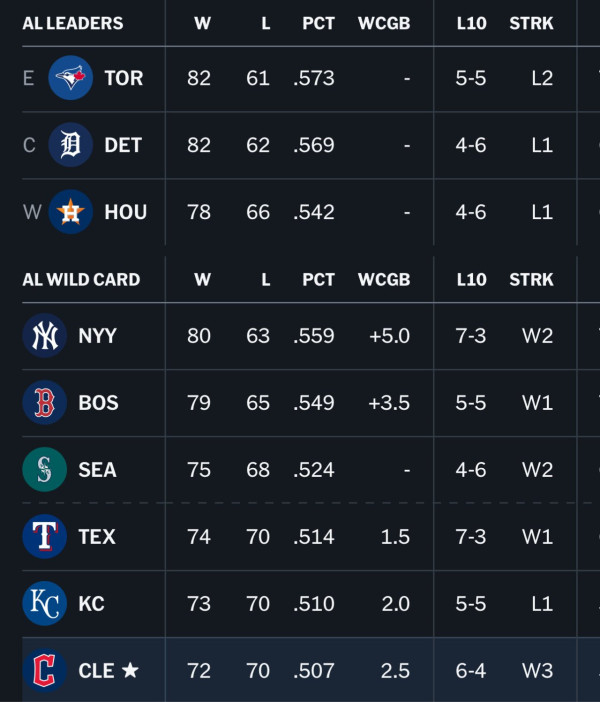The width and height of the screenshot is (600, 702).
Task: Click the Kansas City Royals logo
Action: coord(45,604)
